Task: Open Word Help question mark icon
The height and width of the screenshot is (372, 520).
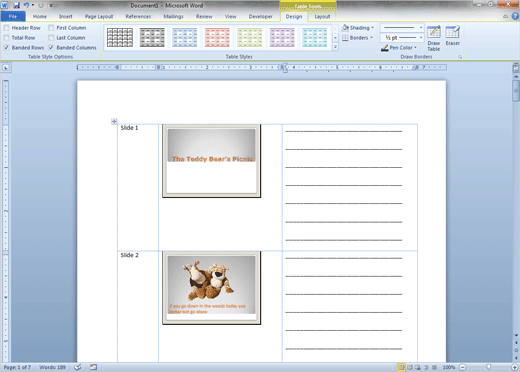Action: [x=515, y=16]
